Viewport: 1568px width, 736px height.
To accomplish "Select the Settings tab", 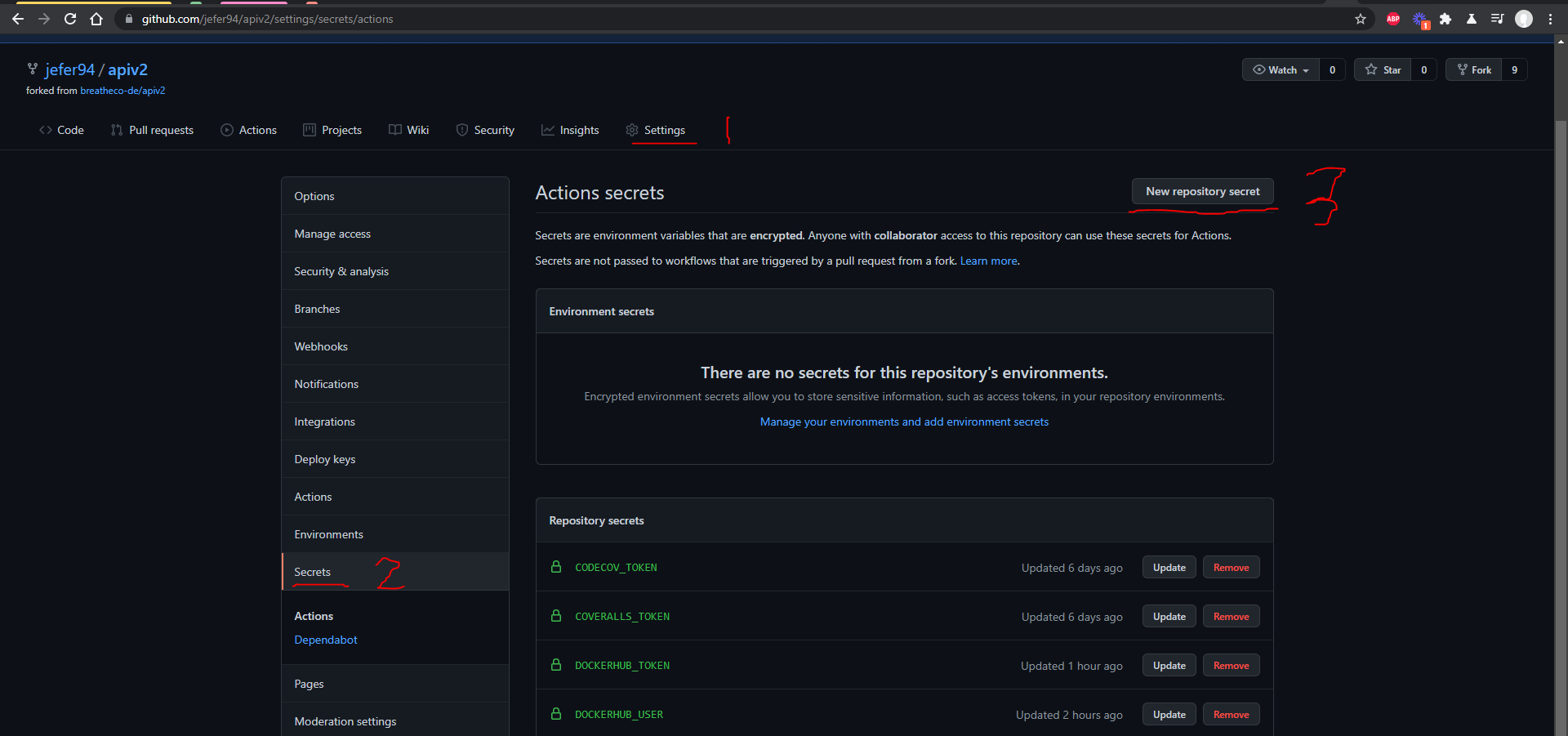I will [656, 130].
